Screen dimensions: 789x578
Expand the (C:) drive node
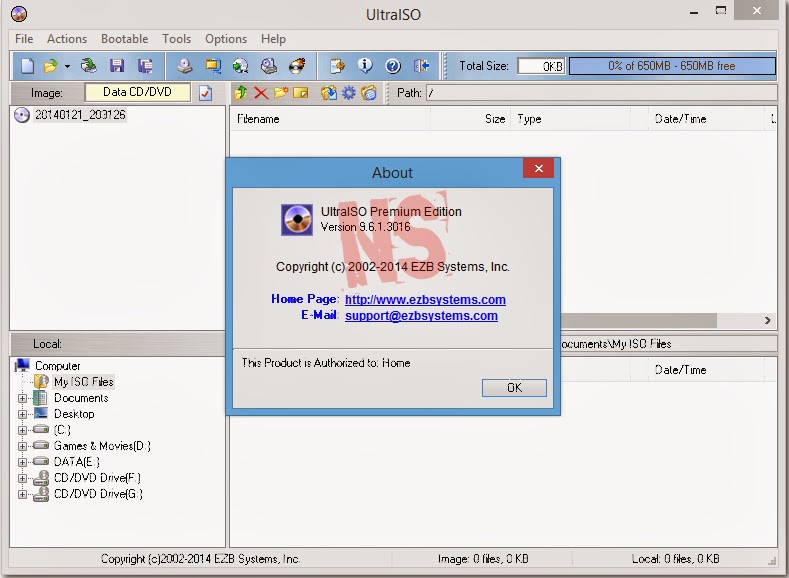pos(22,431)
